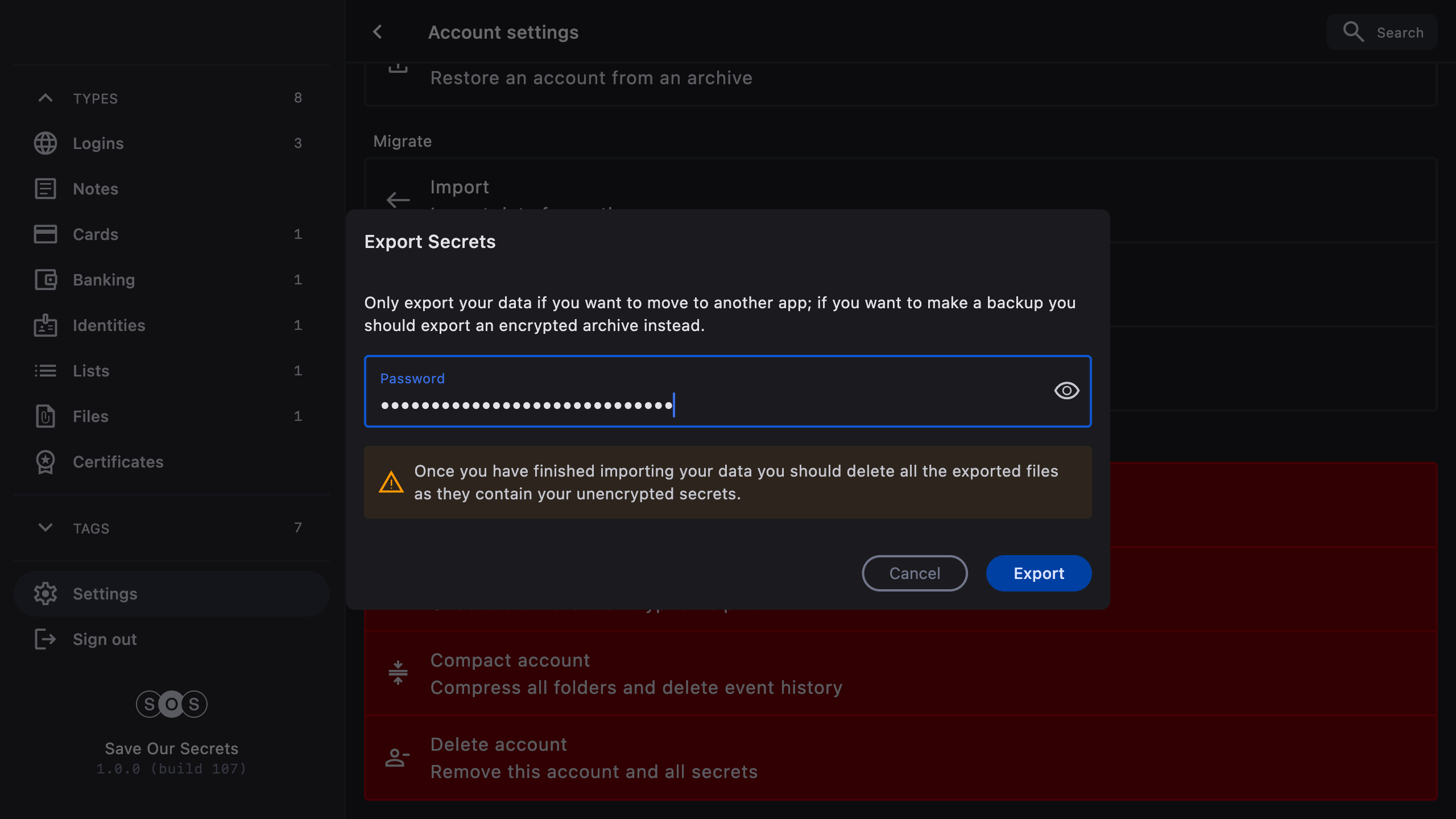Cancel the Export Secrets dialog
The height and width of the screenshot is (819, 1456).
coord(915,573)
